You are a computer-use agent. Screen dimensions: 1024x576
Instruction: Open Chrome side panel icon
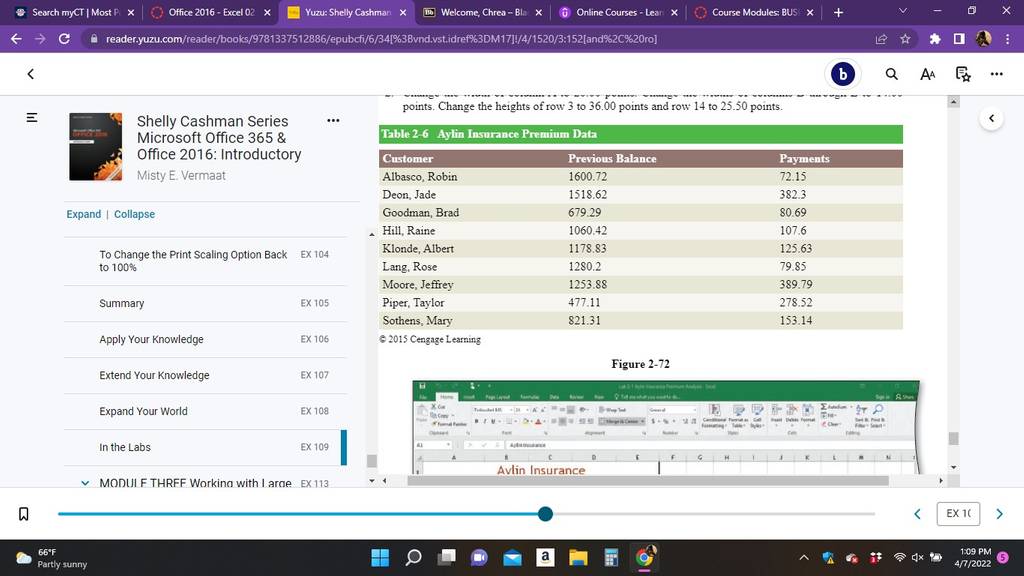(959, 39)
